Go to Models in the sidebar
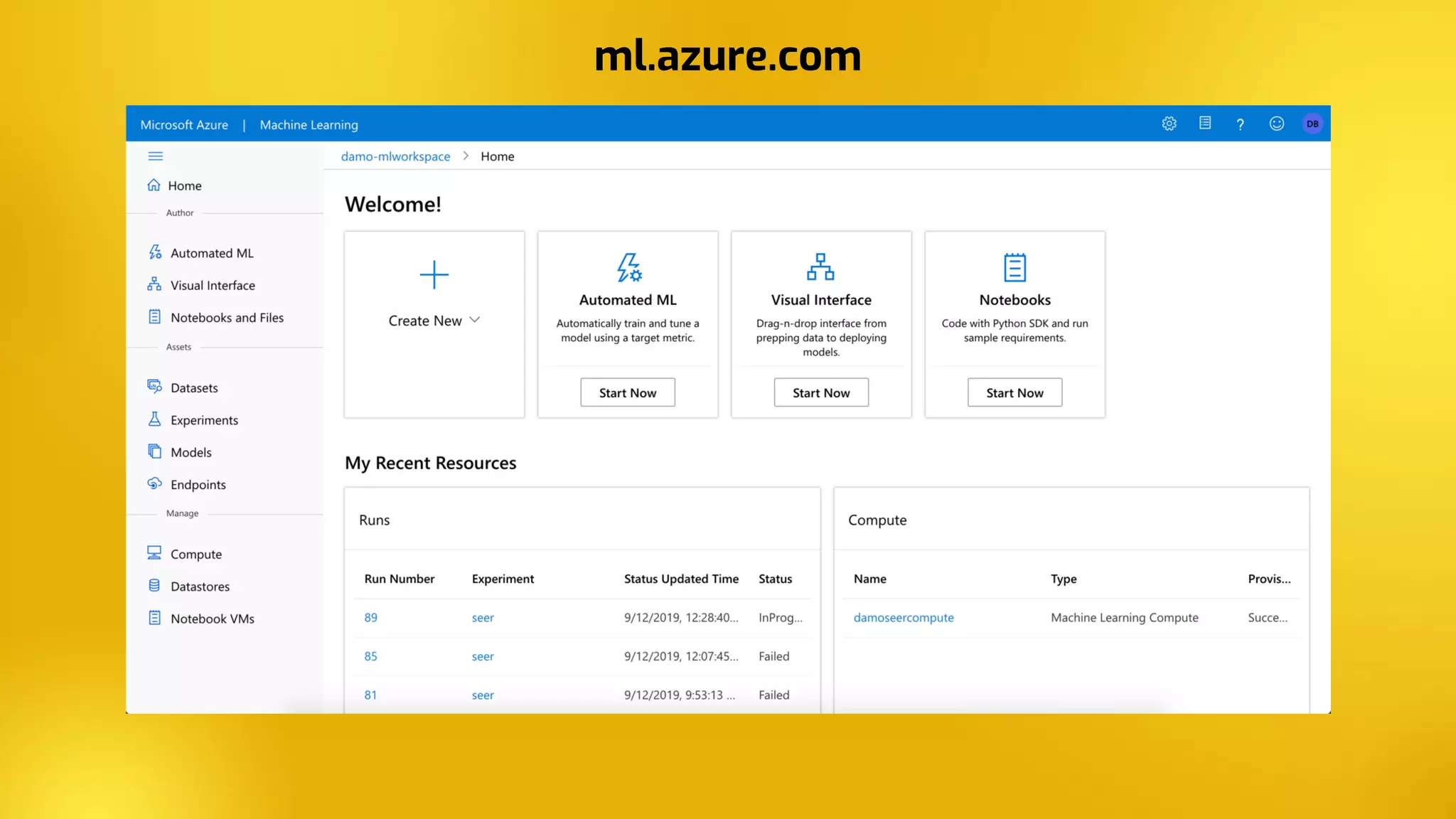The image size is (1456, 819). tap(191, 452)
